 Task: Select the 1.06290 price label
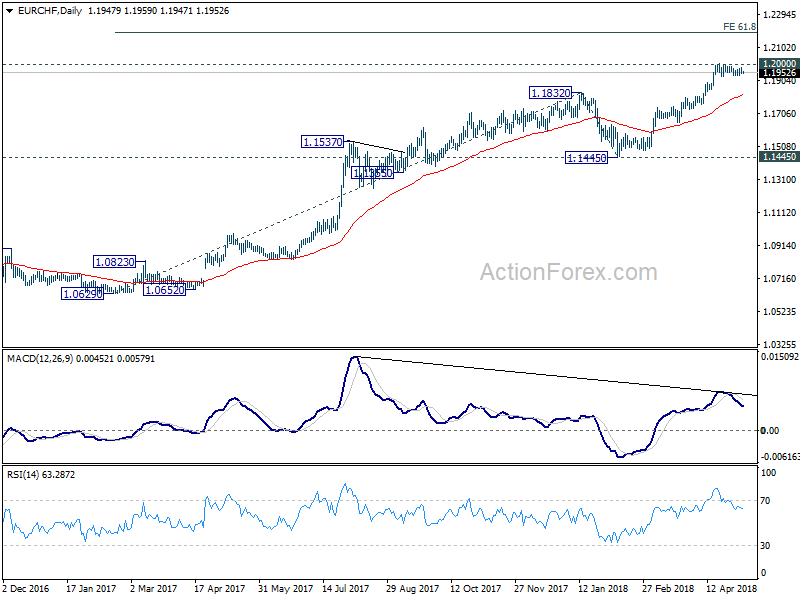coord(82,294)
